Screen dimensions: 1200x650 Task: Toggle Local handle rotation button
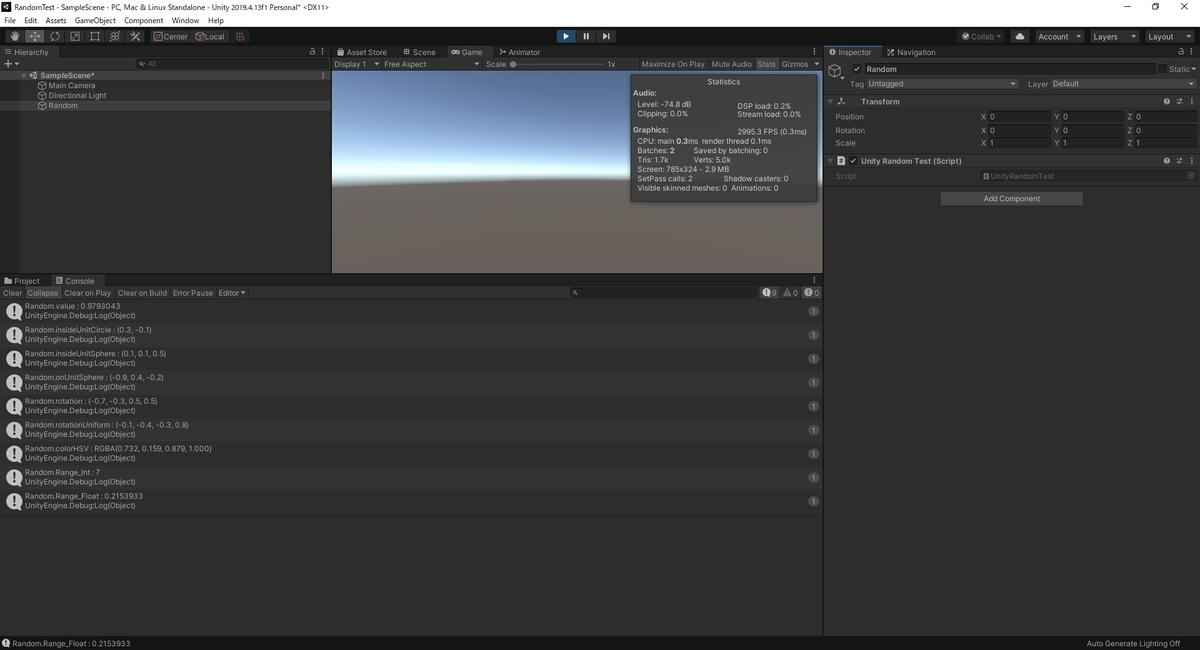(x=210, y=37)
